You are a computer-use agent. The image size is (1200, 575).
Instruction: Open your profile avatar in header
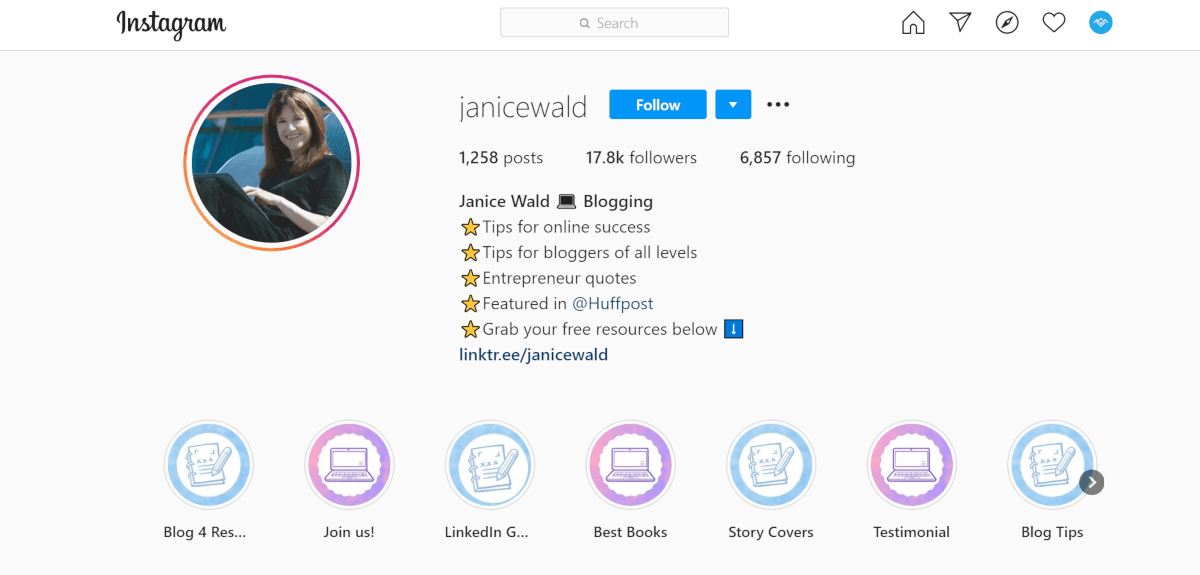pyautogui.click(x=1101, y=22)
